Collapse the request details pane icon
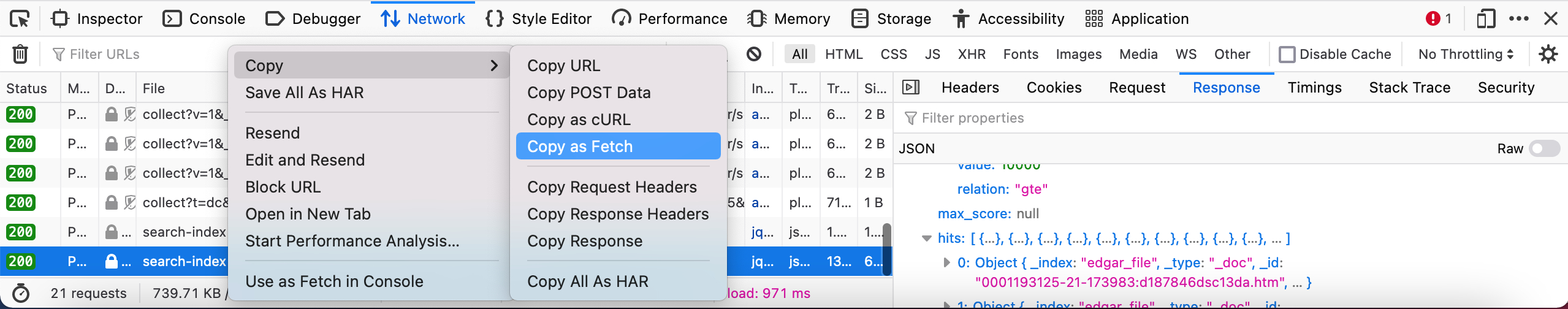Viewport: 1568px width, 309px height. [911, 88]
